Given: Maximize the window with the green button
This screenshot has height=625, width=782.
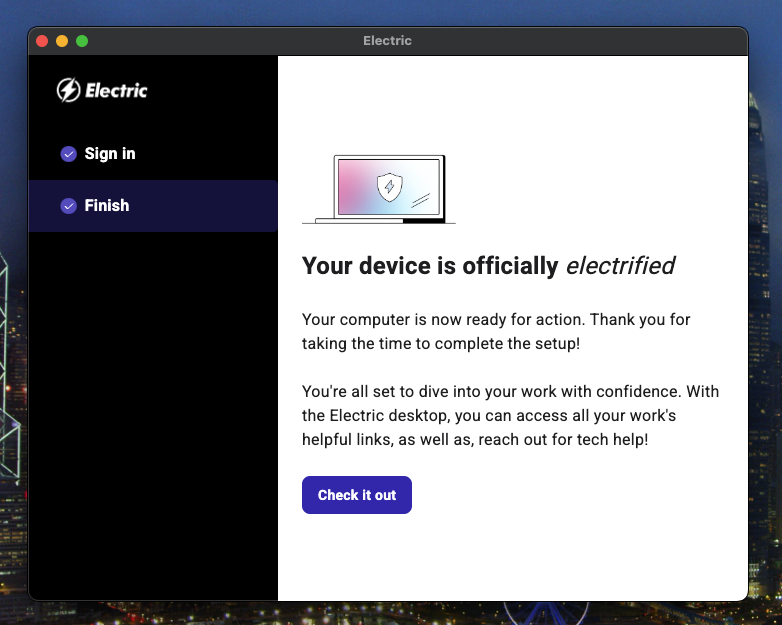Looking at the screenshot, I should [82, 41].
